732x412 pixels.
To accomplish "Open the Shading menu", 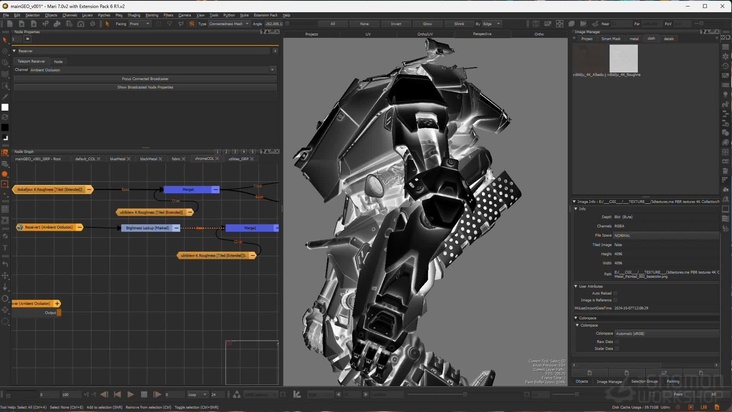I will pos(132,15).
